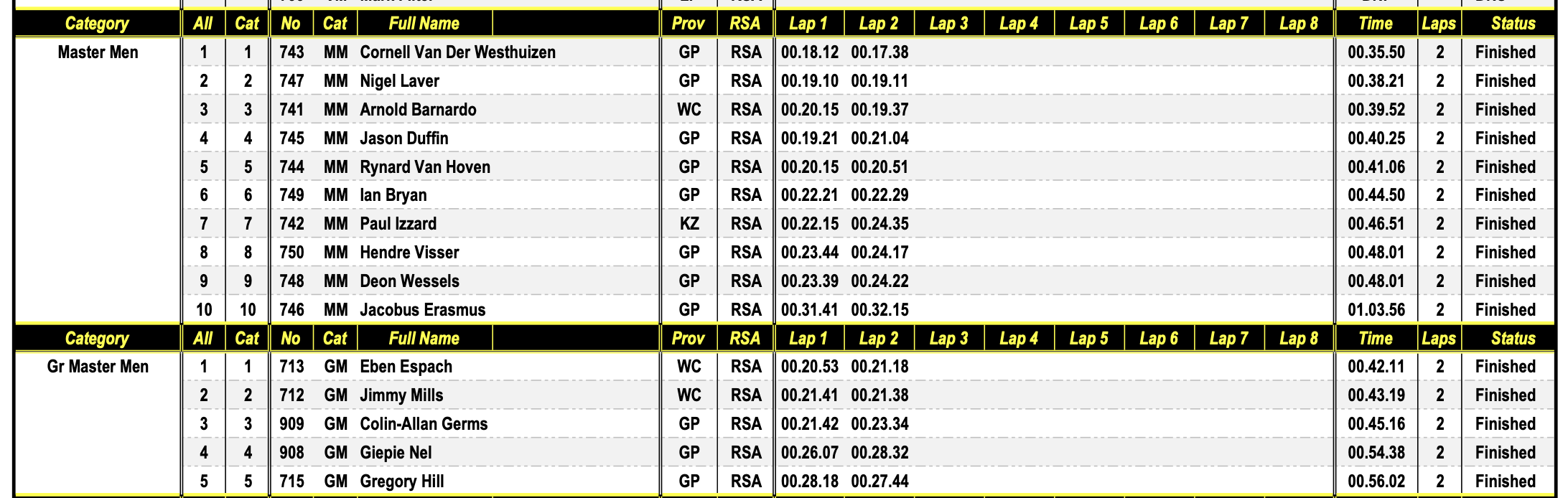Select Jacobus Erasmus' total time 01.03.56
Viewport: 1568px width, 498px height.
point(1376,310)
